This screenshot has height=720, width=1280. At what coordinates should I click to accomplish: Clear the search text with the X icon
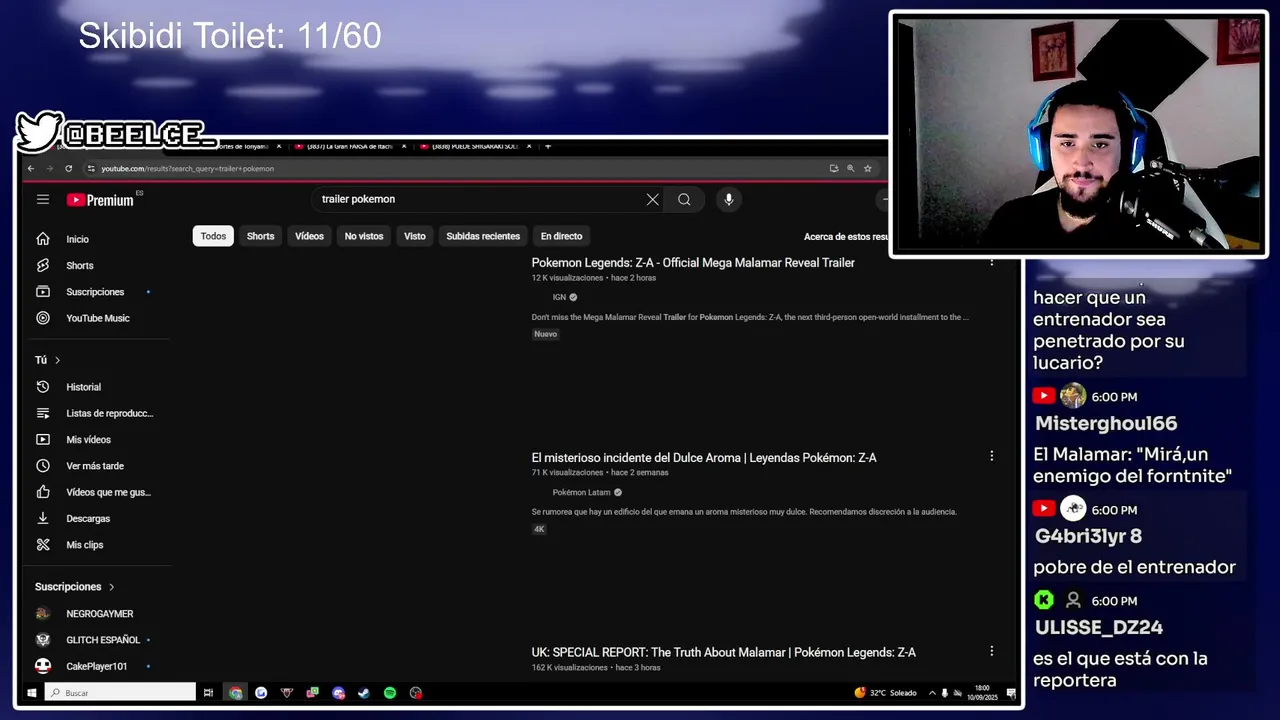(653, 199)
